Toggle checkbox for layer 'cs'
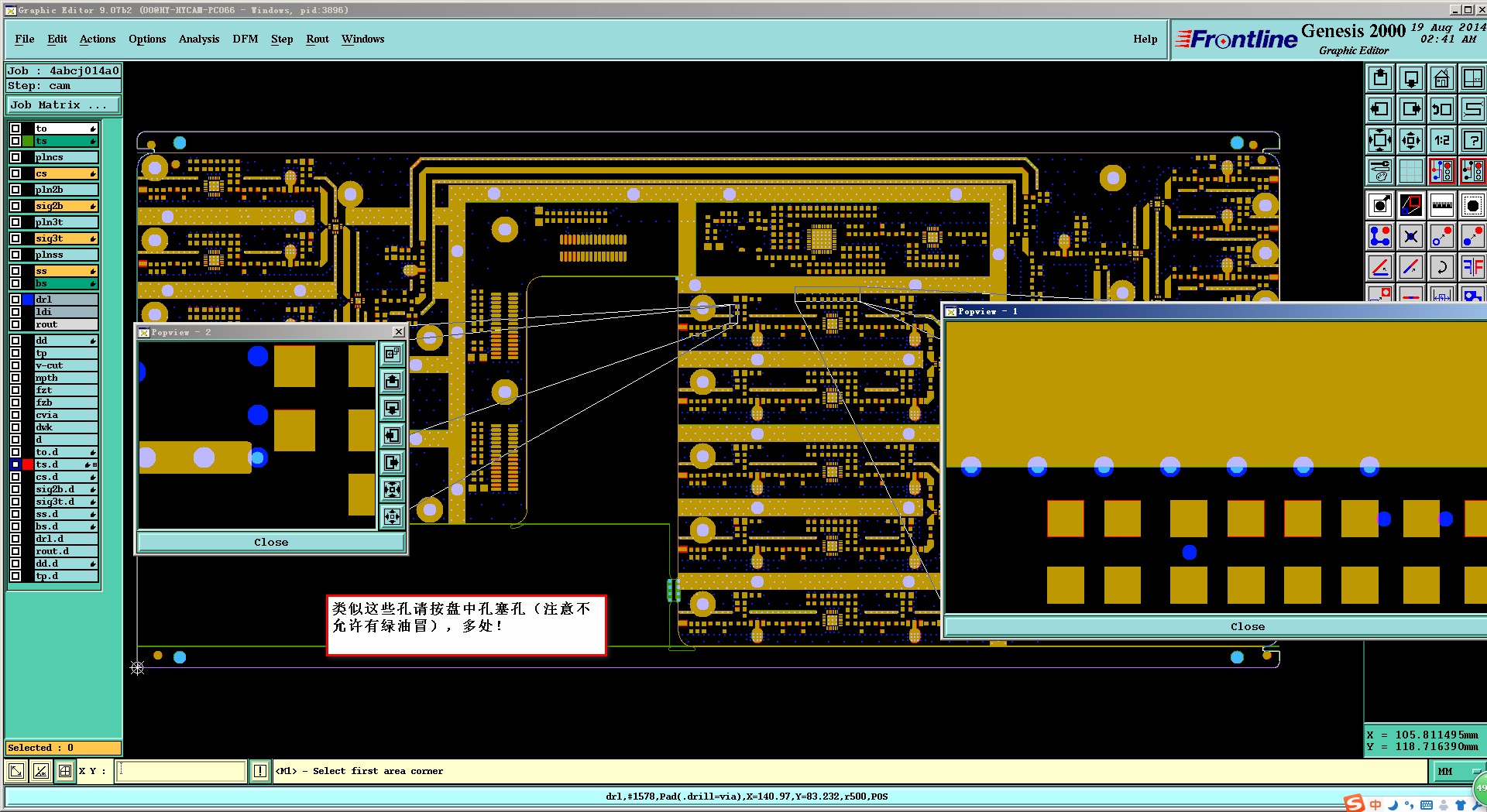 pos(15,173)
